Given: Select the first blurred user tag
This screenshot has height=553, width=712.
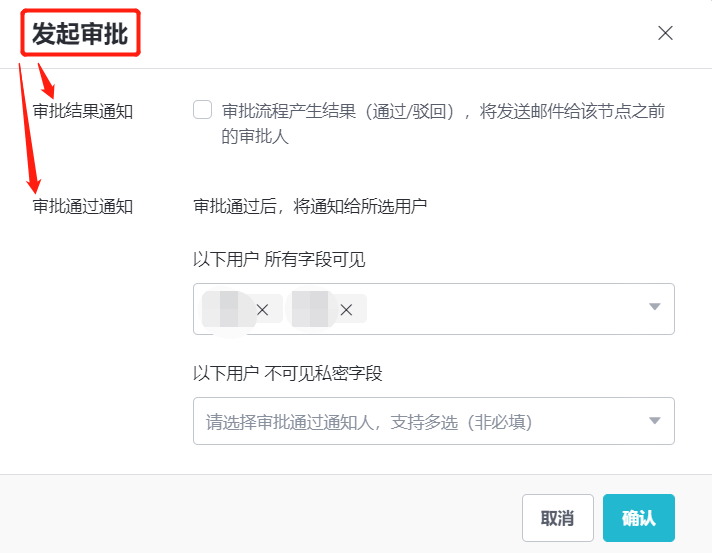Looking at the screenshot, I should coord(224,310).
